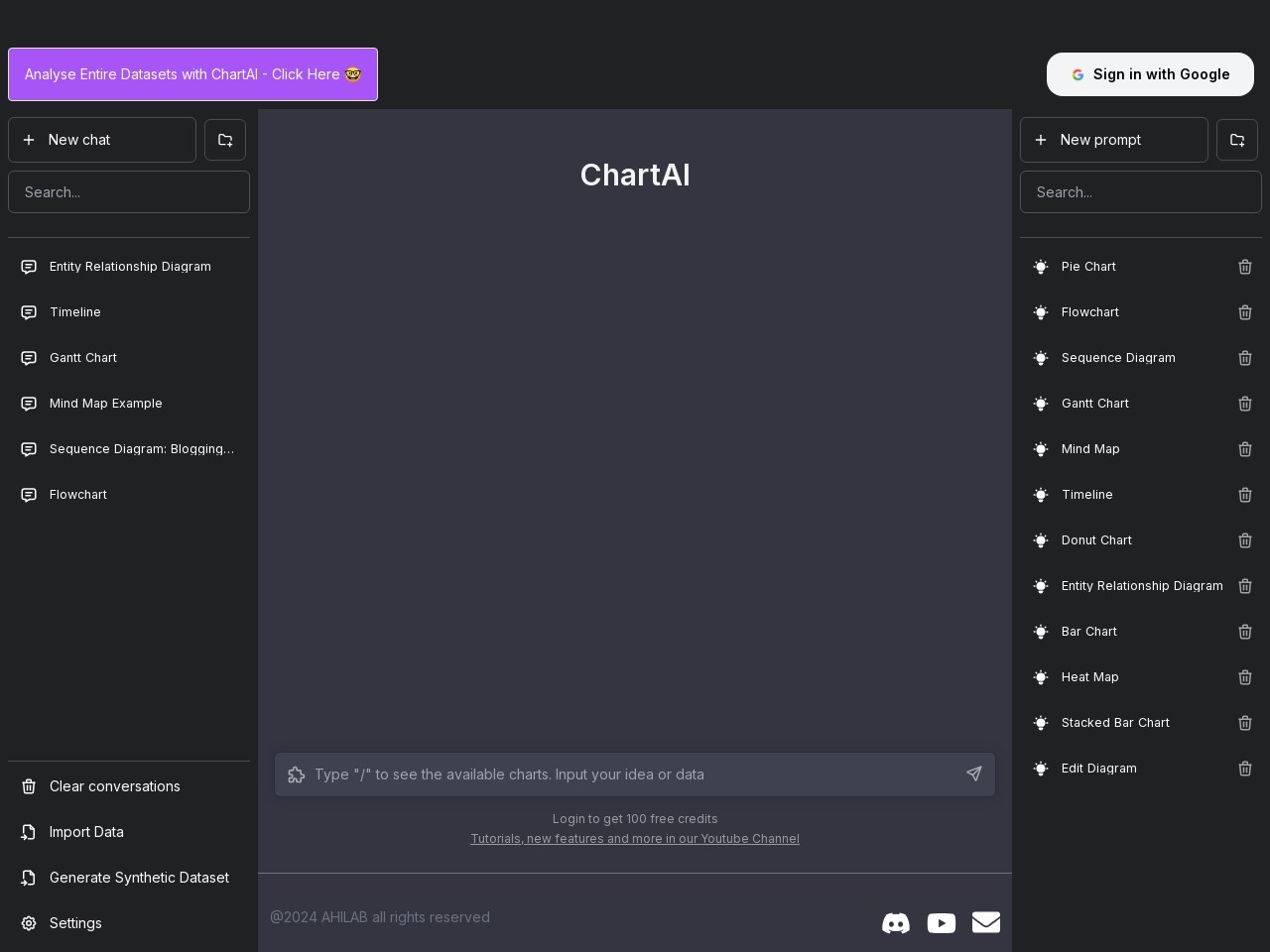Remove the Sequence Diagram prompt via trash icon
The height and width of the screenshot is (952, 1270).
[x=1245, y=358]
